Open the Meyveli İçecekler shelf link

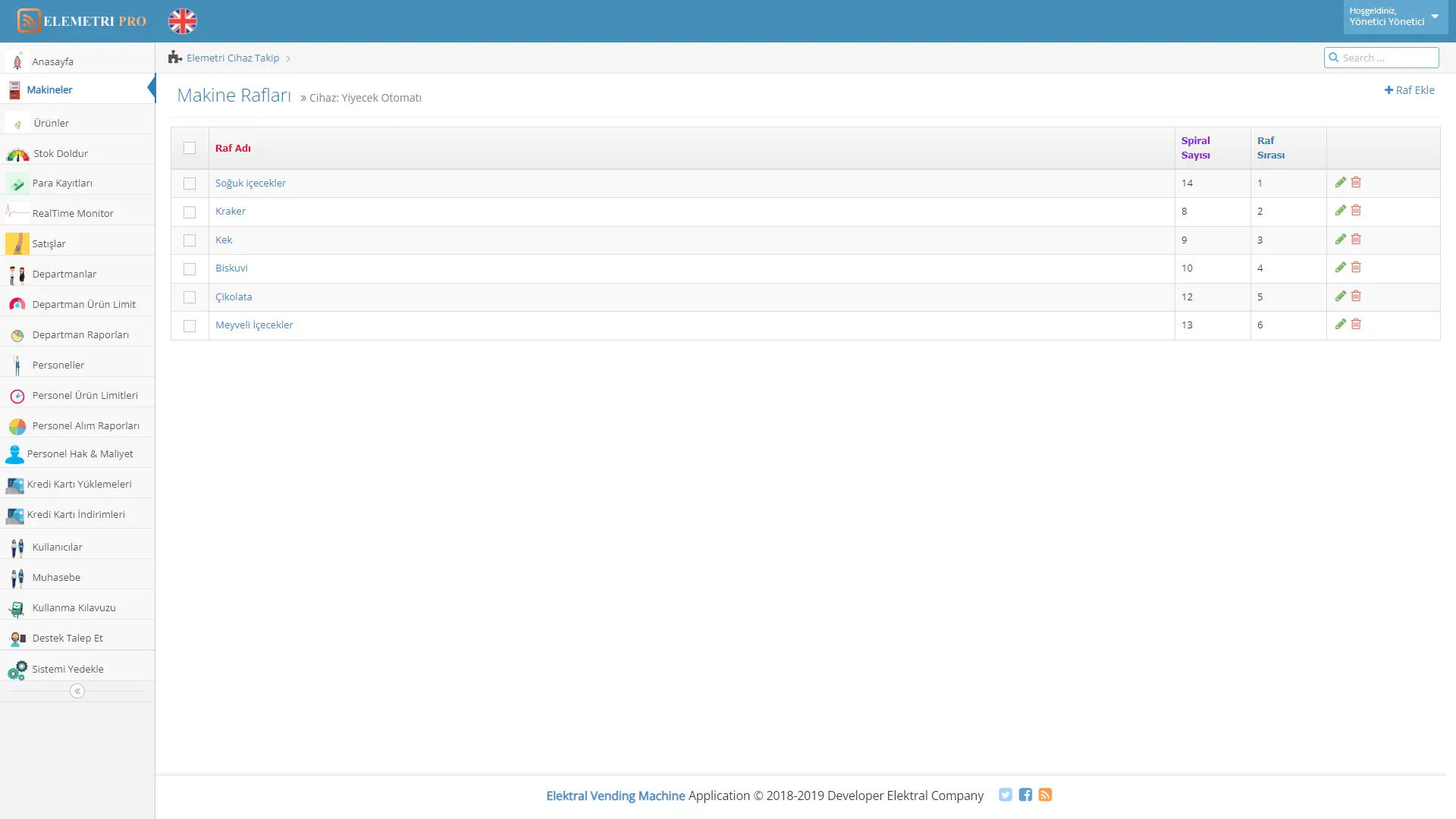coord(254,325)
